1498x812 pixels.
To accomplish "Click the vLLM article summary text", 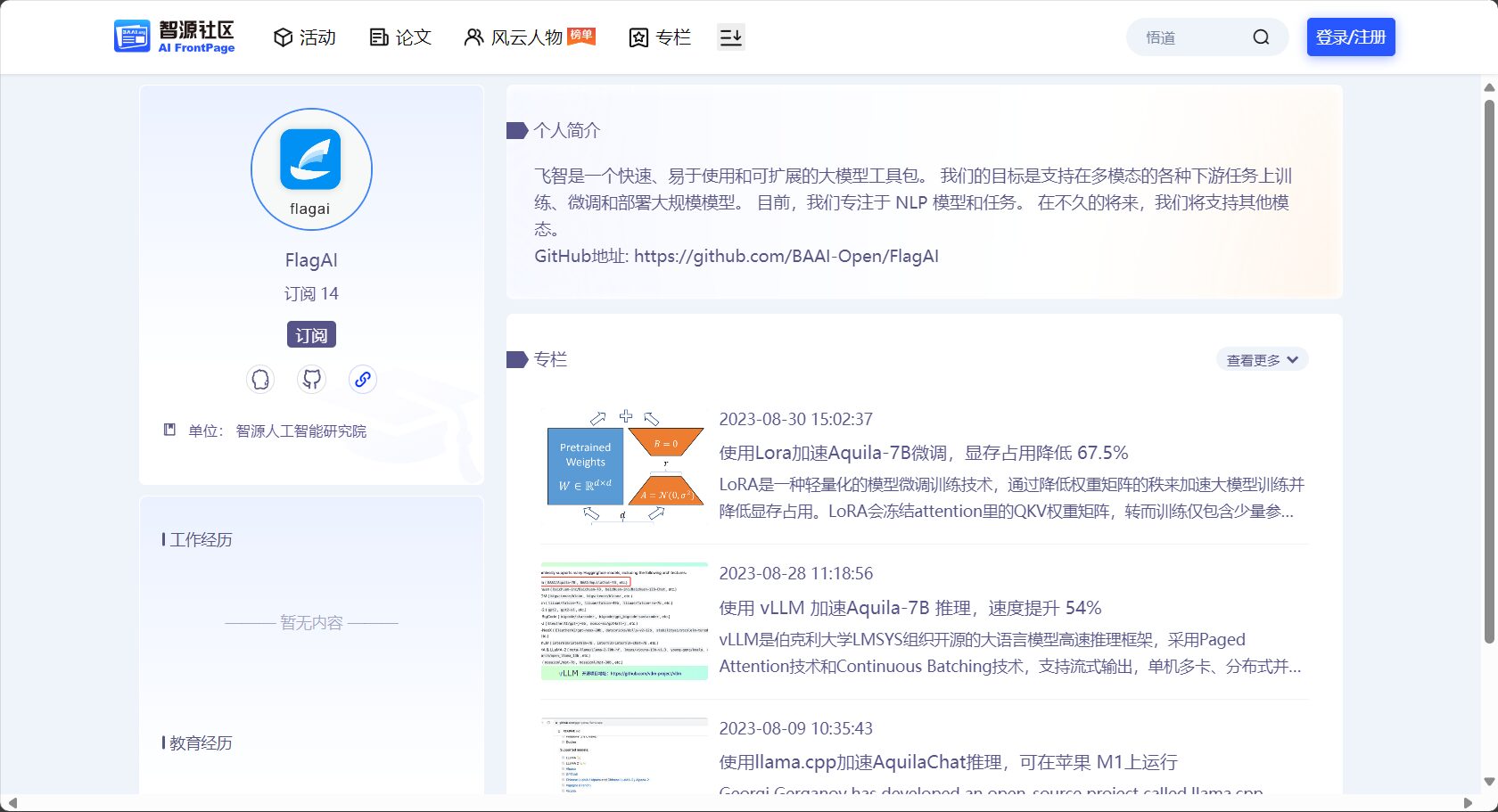I will click(1010, 652).
